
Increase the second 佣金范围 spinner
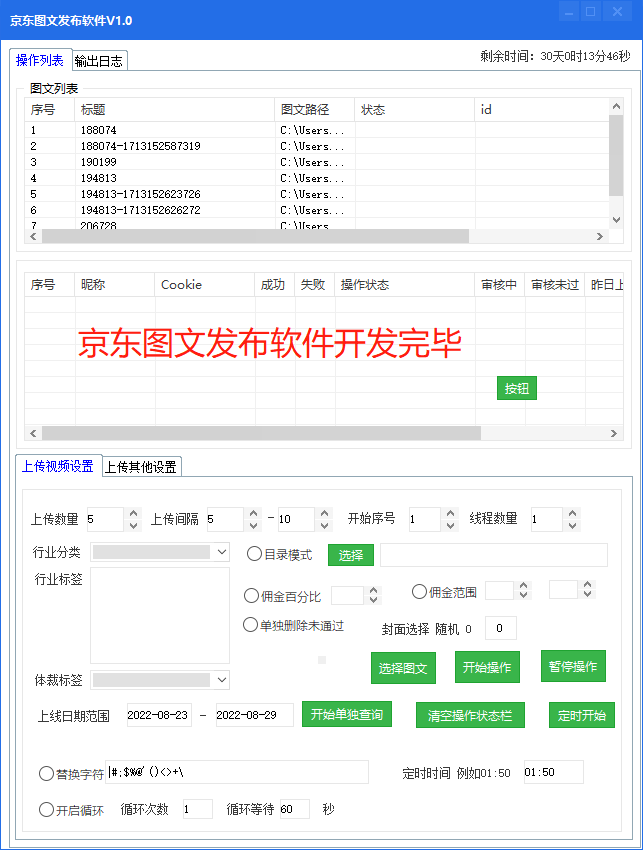pyautogui.click(x=587, y=585)
